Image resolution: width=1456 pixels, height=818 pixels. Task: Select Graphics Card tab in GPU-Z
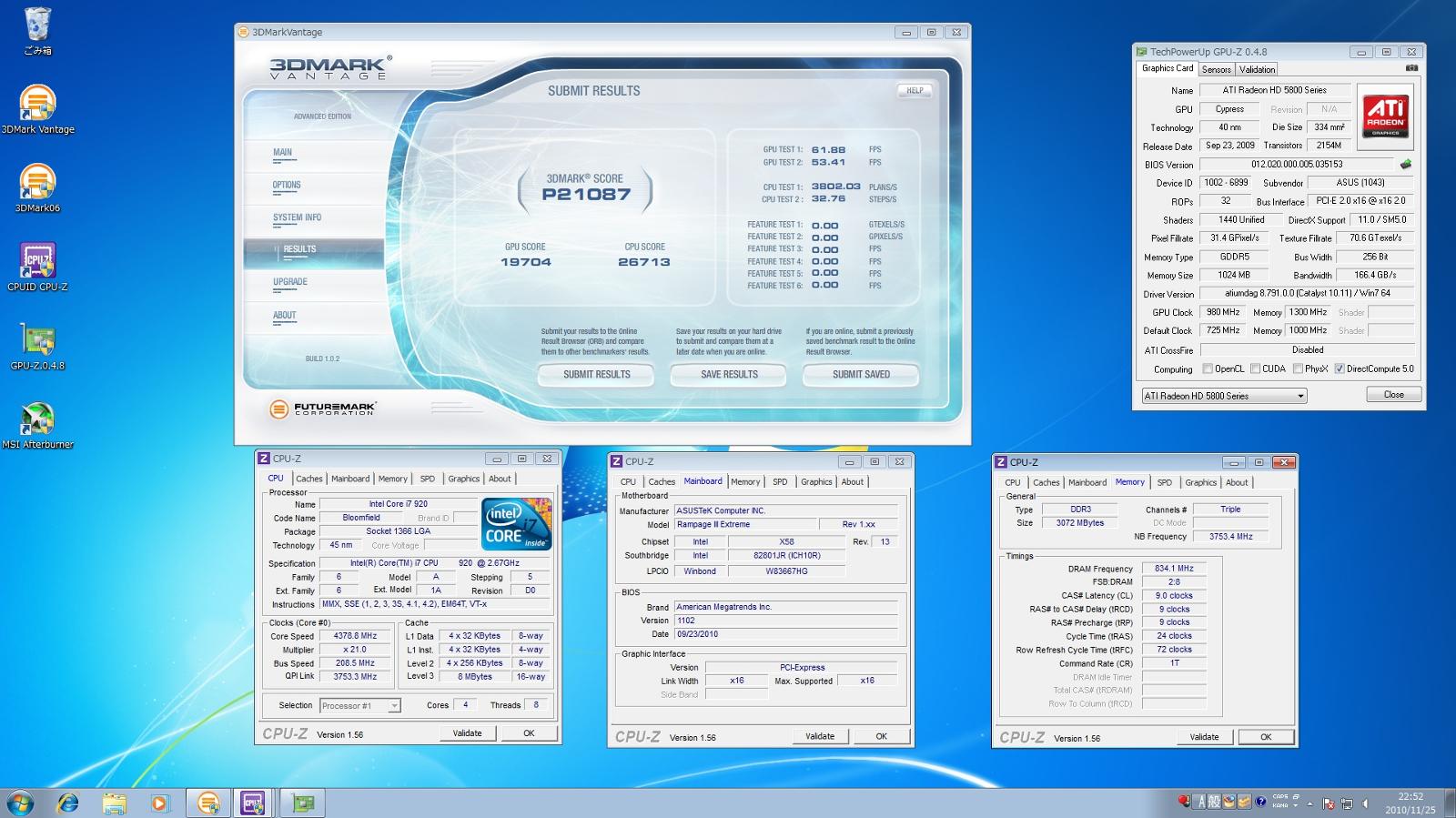[1168, 68]
